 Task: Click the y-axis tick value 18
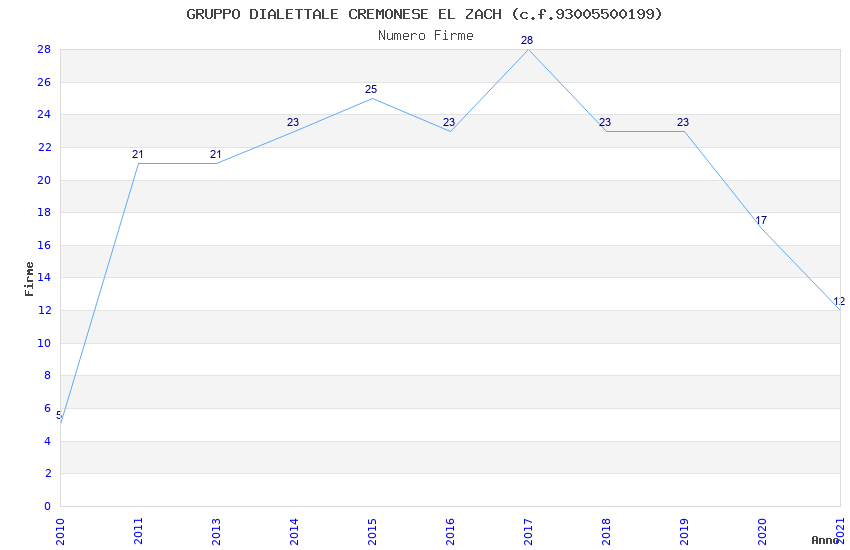click(x=44, y=212)
